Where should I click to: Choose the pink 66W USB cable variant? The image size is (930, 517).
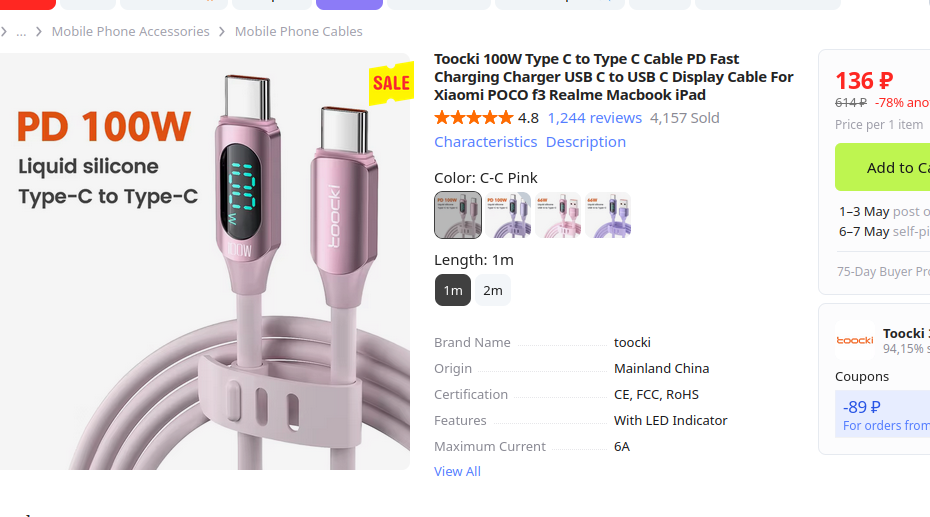click(558, 215)
